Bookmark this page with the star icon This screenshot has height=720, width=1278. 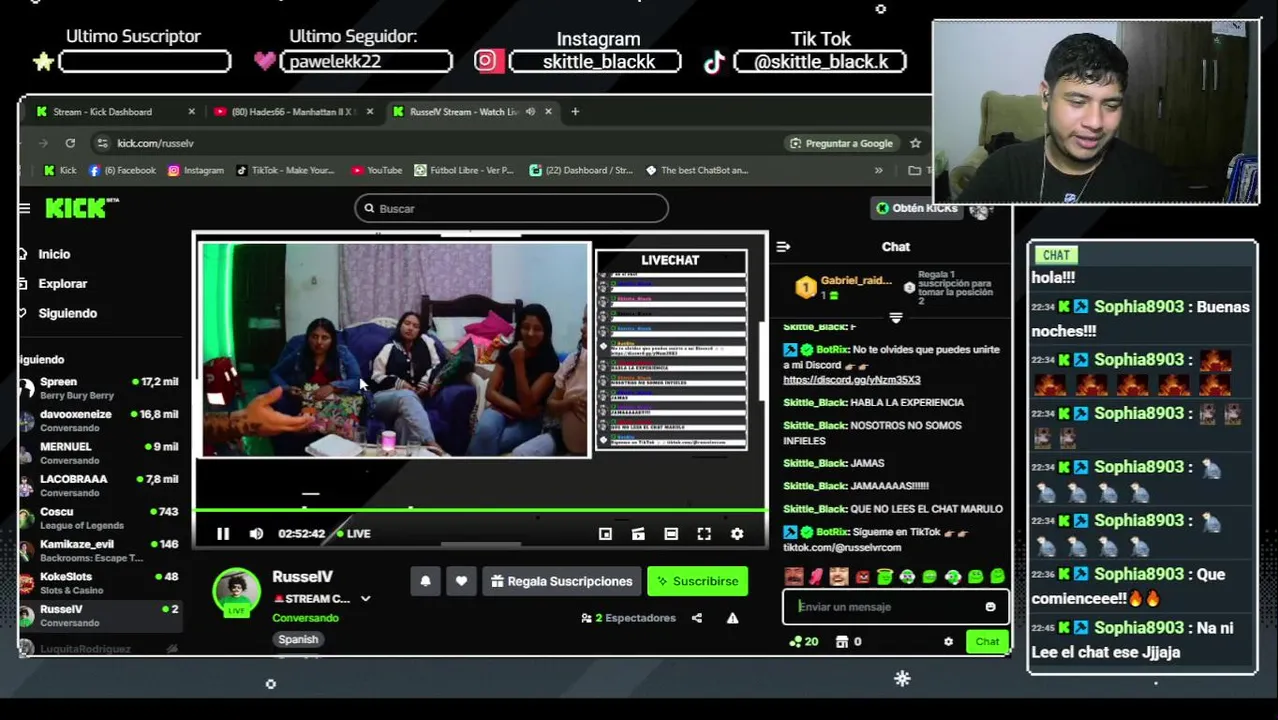915,143
